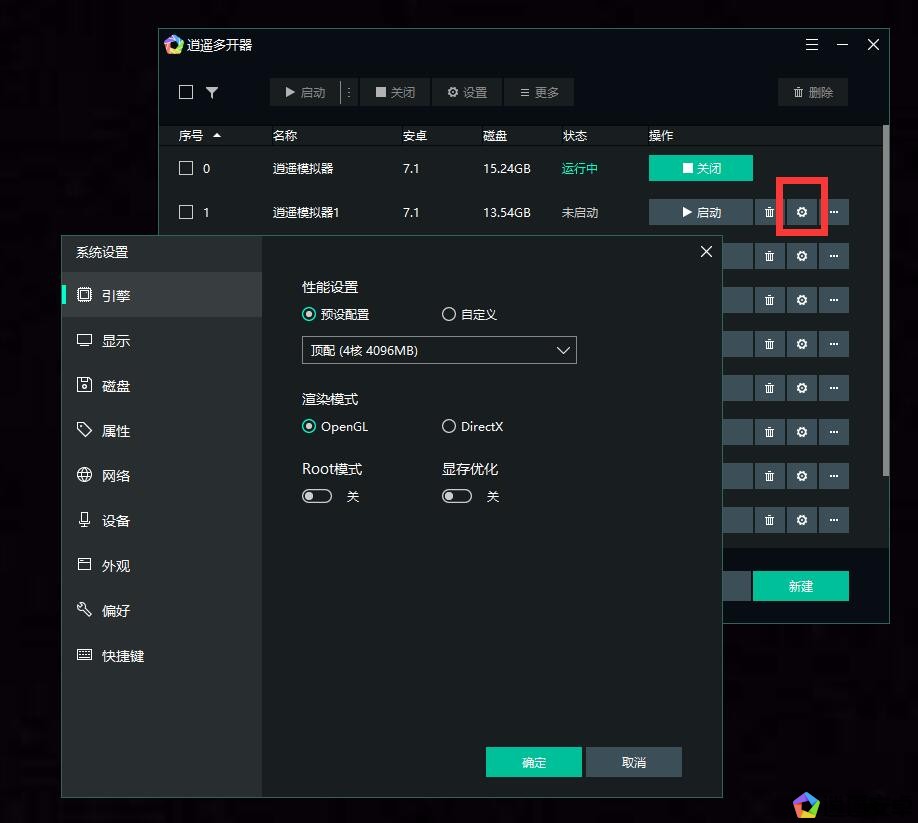This screenshot has height=823, width=918.
Task: Switch to the 显示 settings tab
Action: [x=116, y=341]
